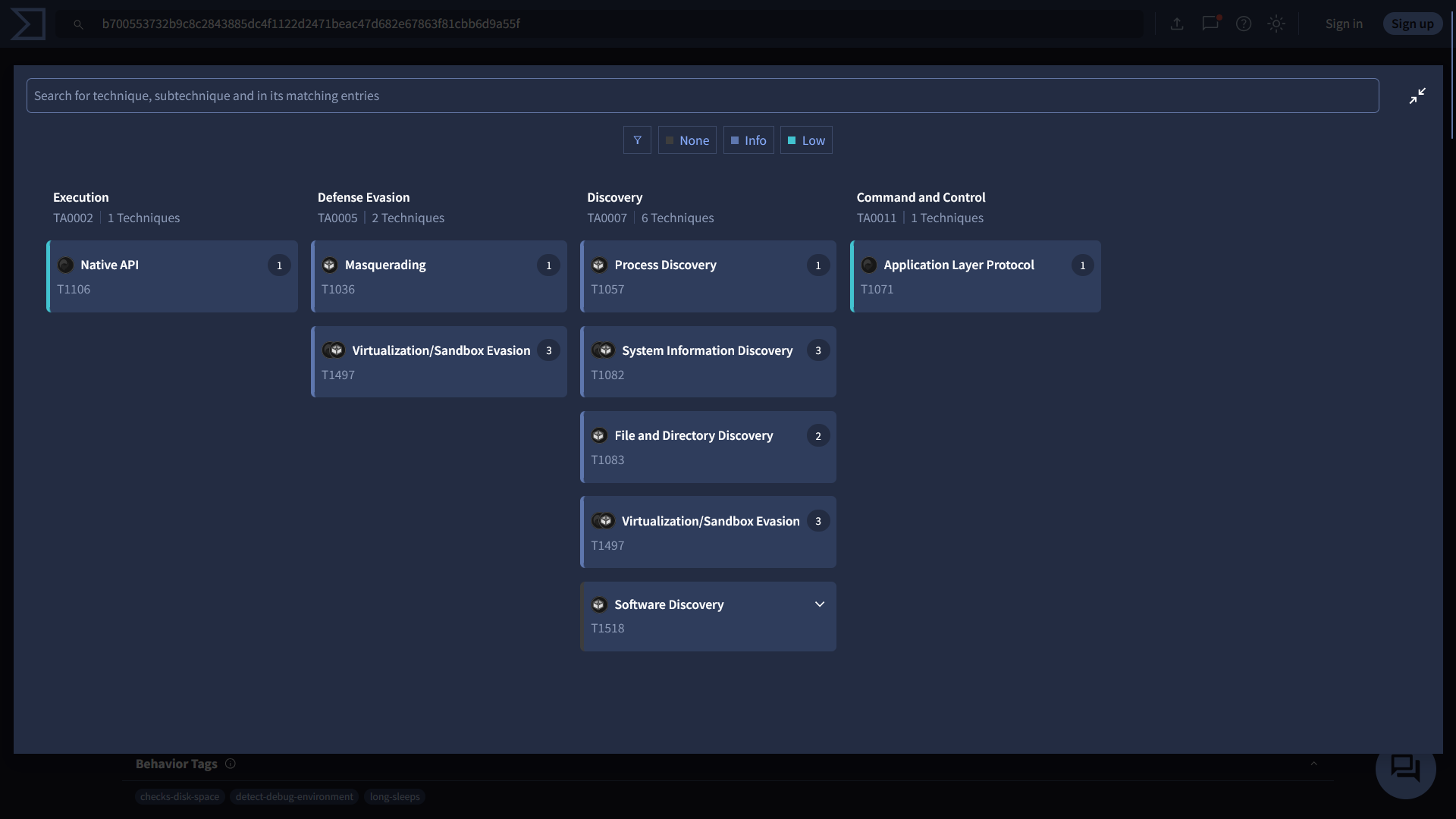Collapse the MITRE matrix with the arrows icon
Screen dimensions: 1456x819
[1417, 96]
